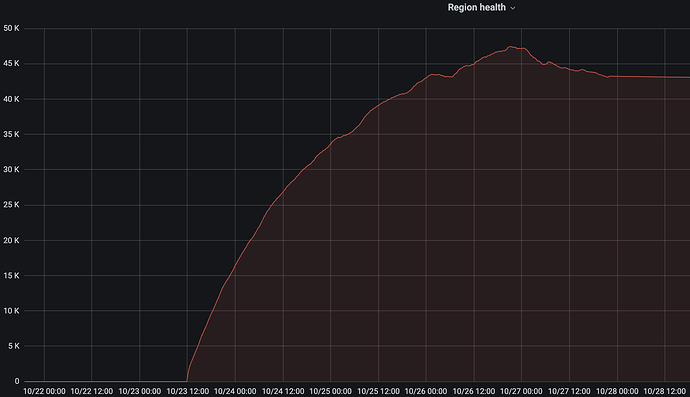Viewport: 690px width, 397px height.
Task: Click the 10/28 12:00 time label
Action: (665, 391)
